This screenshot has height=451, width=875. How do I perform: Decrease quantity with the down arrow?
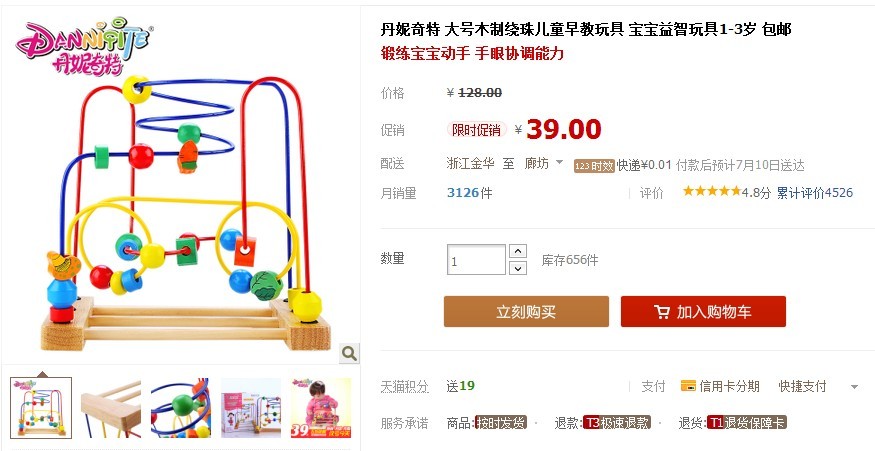[518, 268]
